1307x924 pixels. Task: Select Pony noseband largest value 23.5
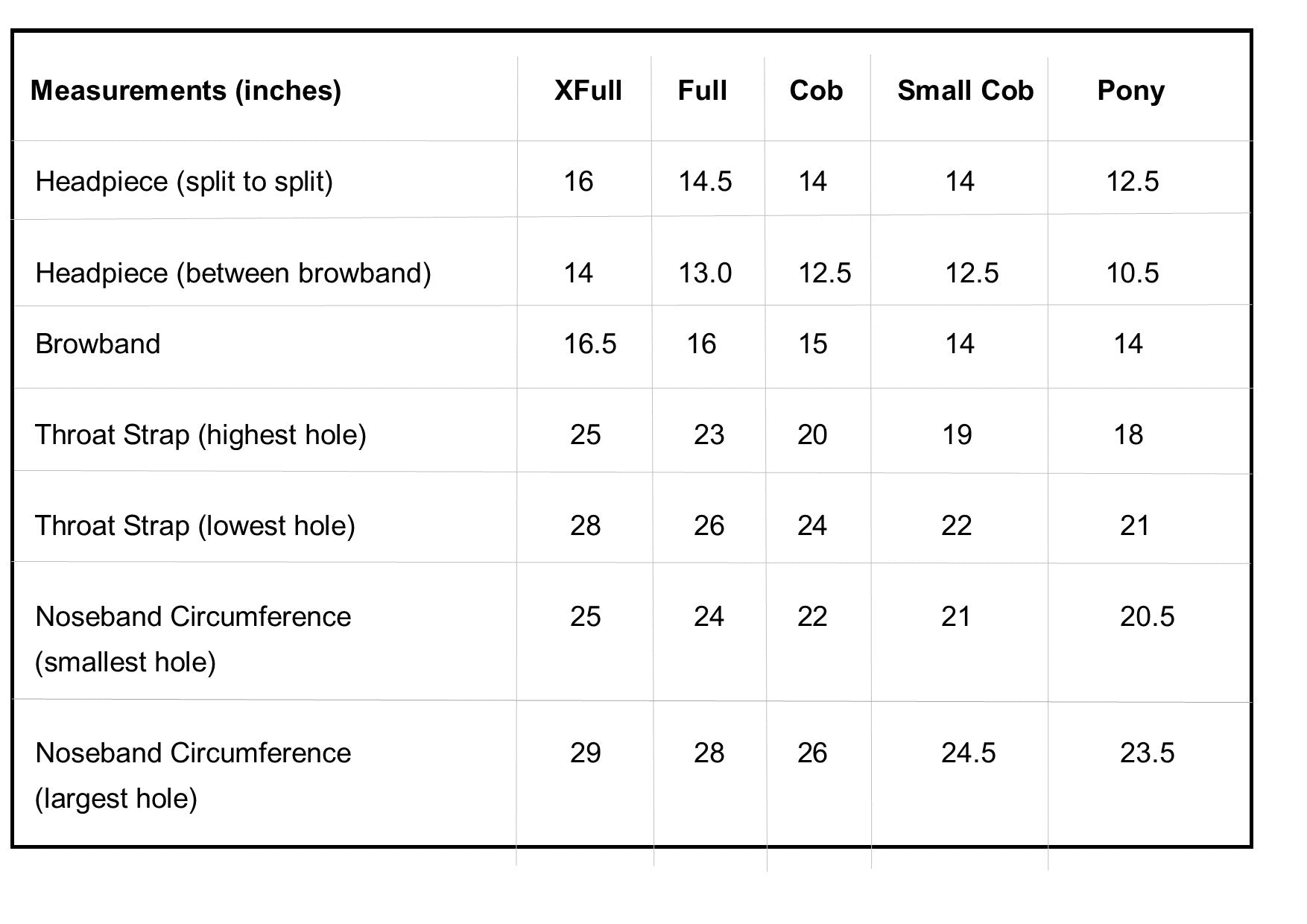[x=1147, y=753]
